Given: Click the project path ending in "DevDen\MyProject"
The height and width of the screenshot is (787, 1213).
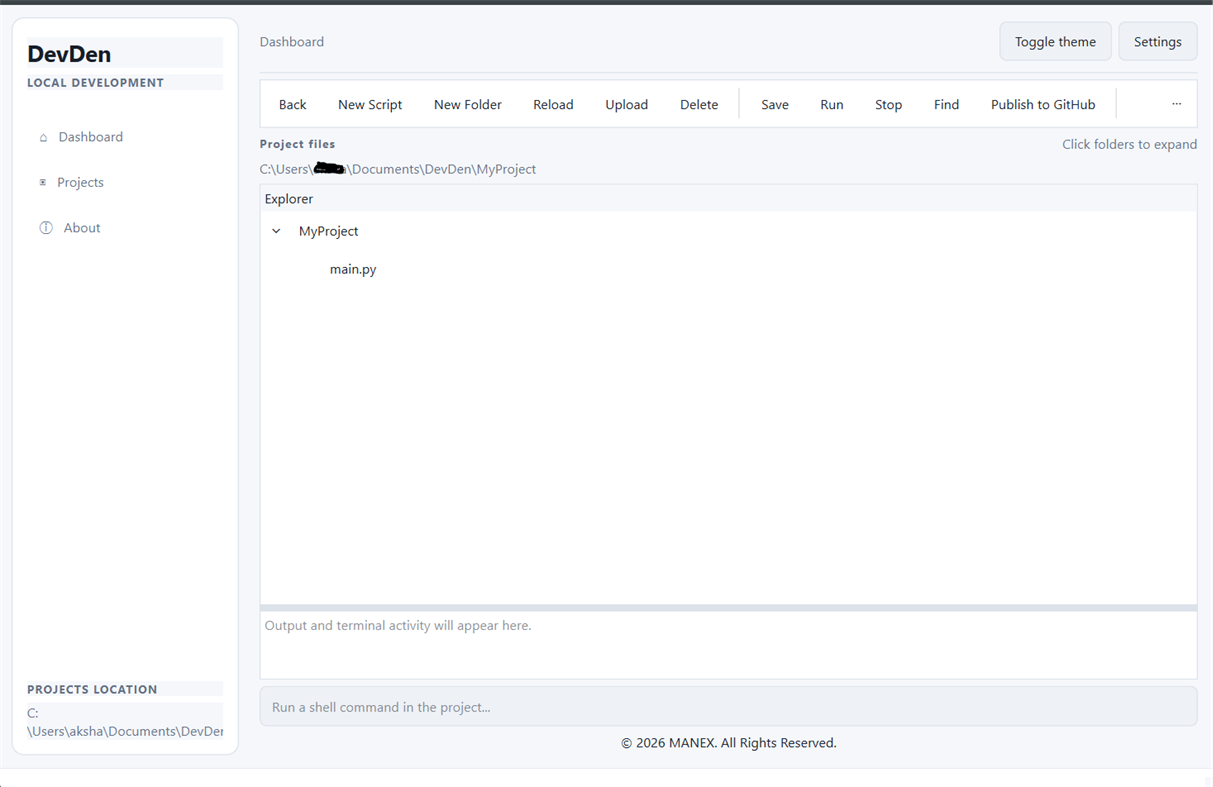Looking at the screenshot, I should pos(398,169).
